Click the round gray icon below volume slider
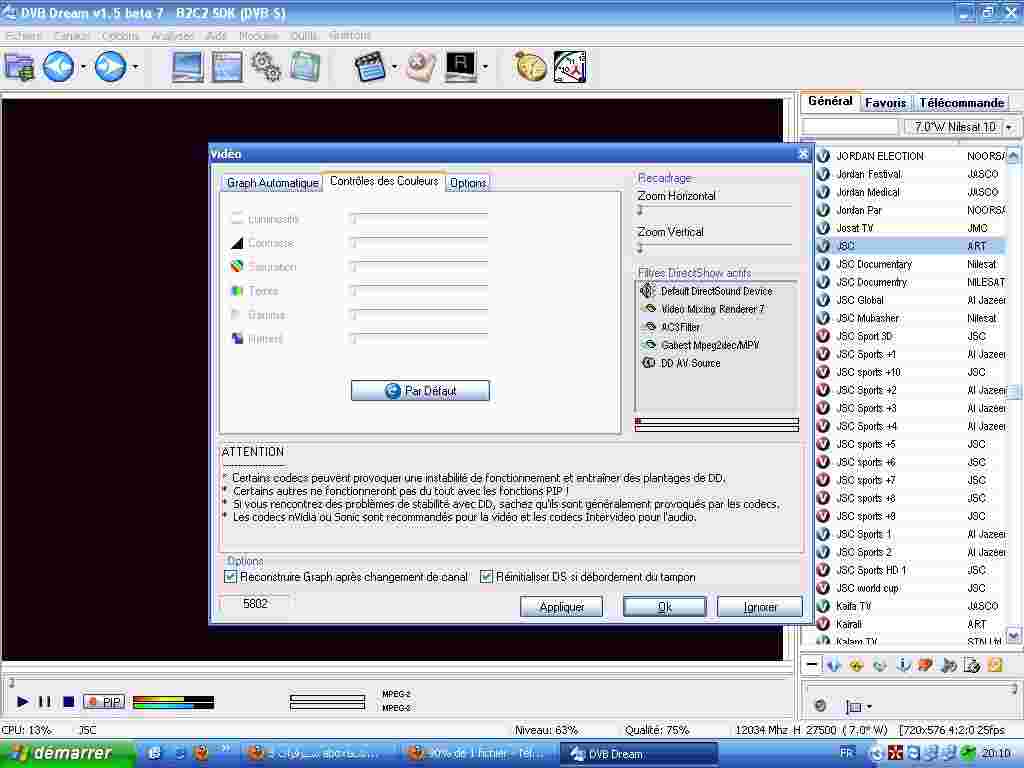The image size is (1024, 768). click(x=820, y=705)
